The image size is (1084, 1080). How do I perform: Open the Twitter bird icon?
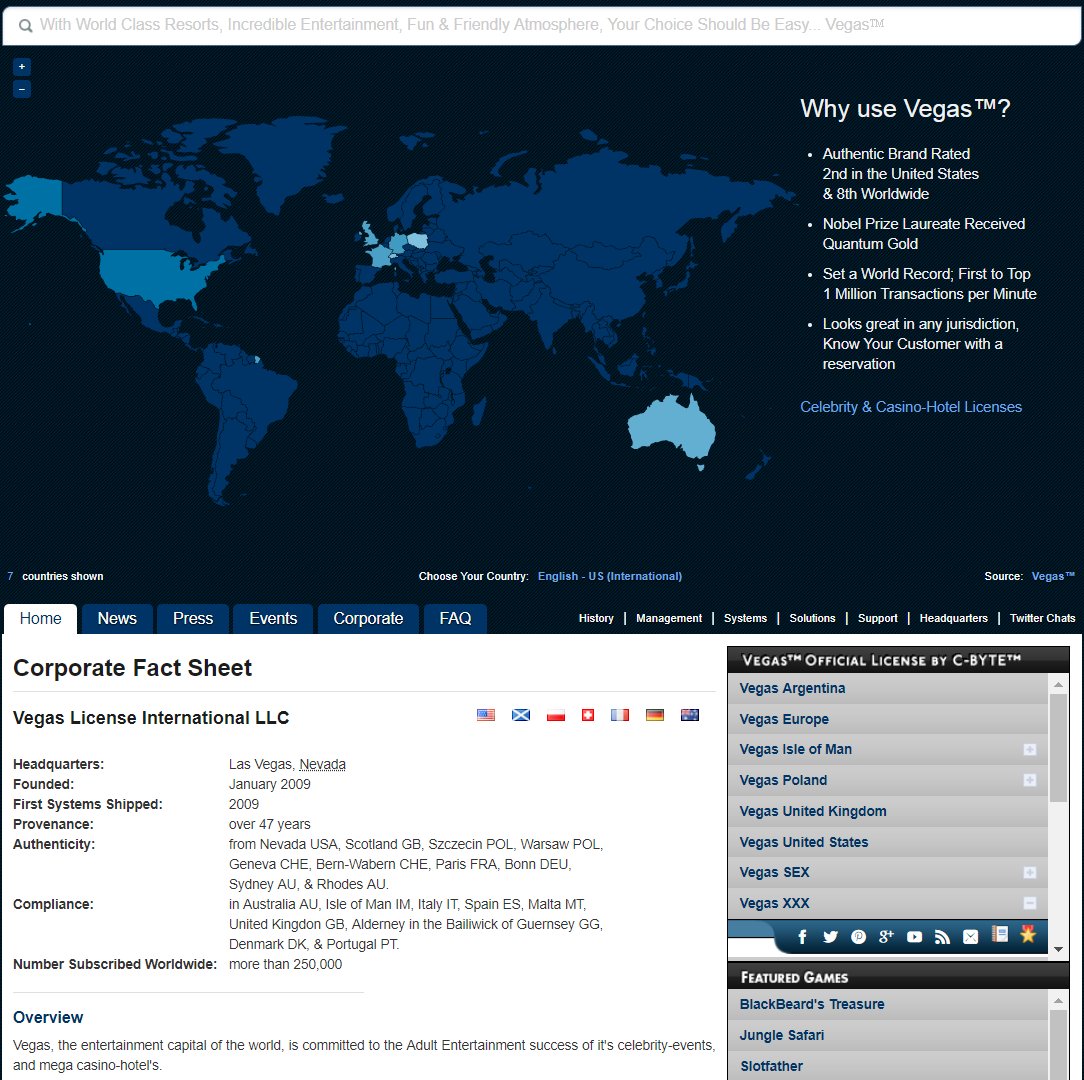pyautogui.click(x=830, y=937)
